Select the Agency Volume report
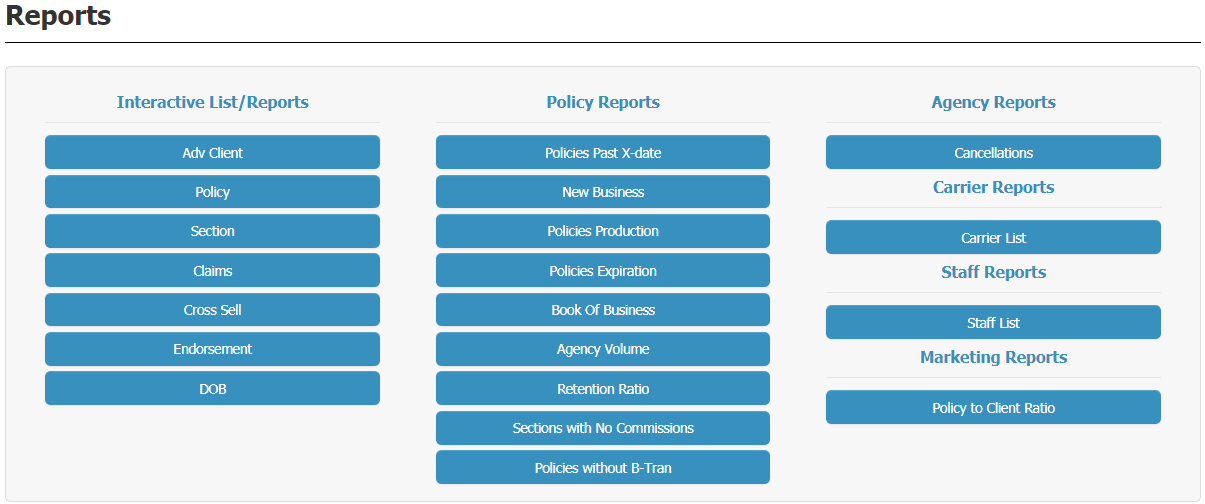 (x=603, y=349)
